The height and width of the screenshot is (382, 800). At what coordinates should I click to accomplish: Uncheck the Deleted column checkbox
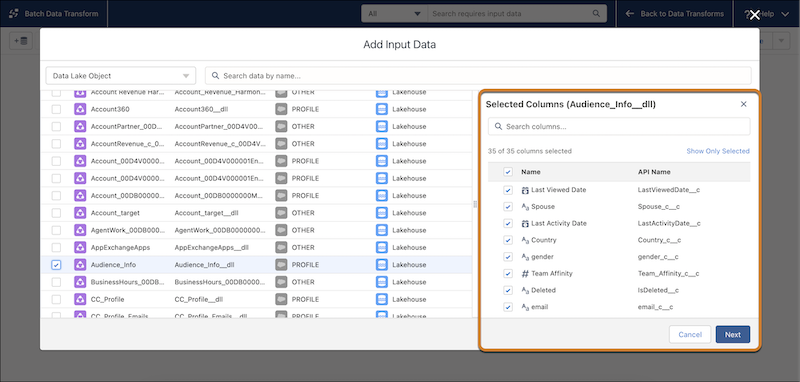click(x=508, y=290)
